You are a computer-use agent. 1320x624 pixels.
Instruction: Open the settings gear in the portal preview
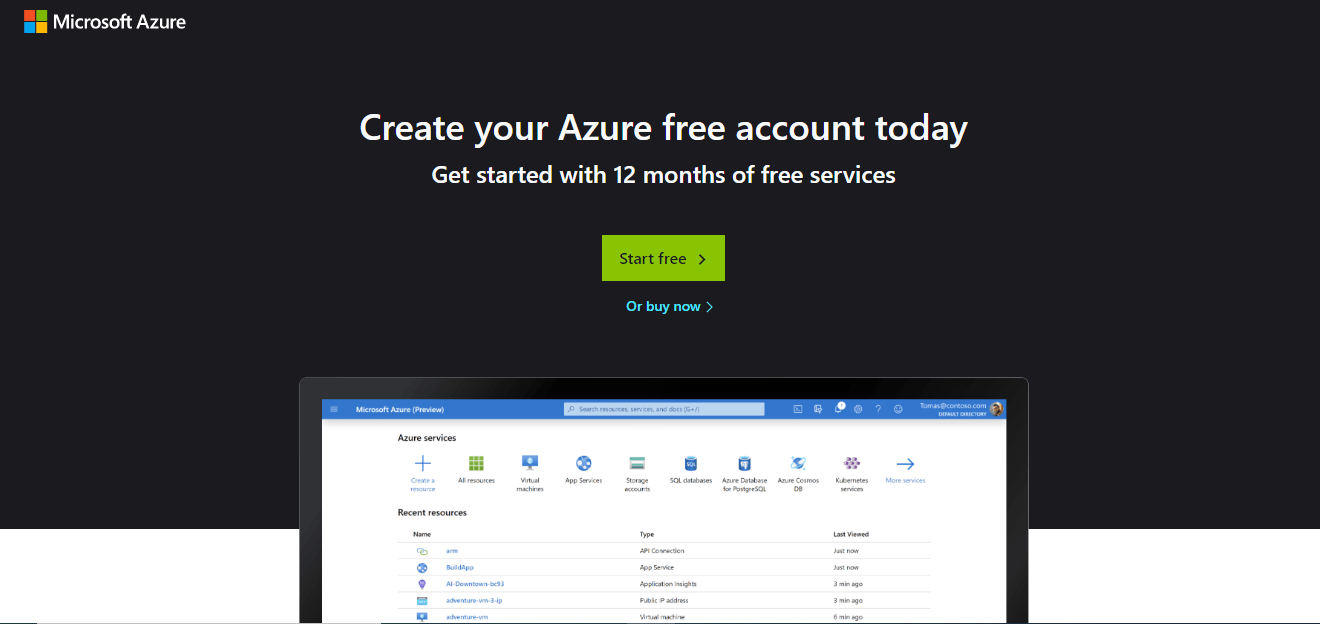click(x=858, y=409)
